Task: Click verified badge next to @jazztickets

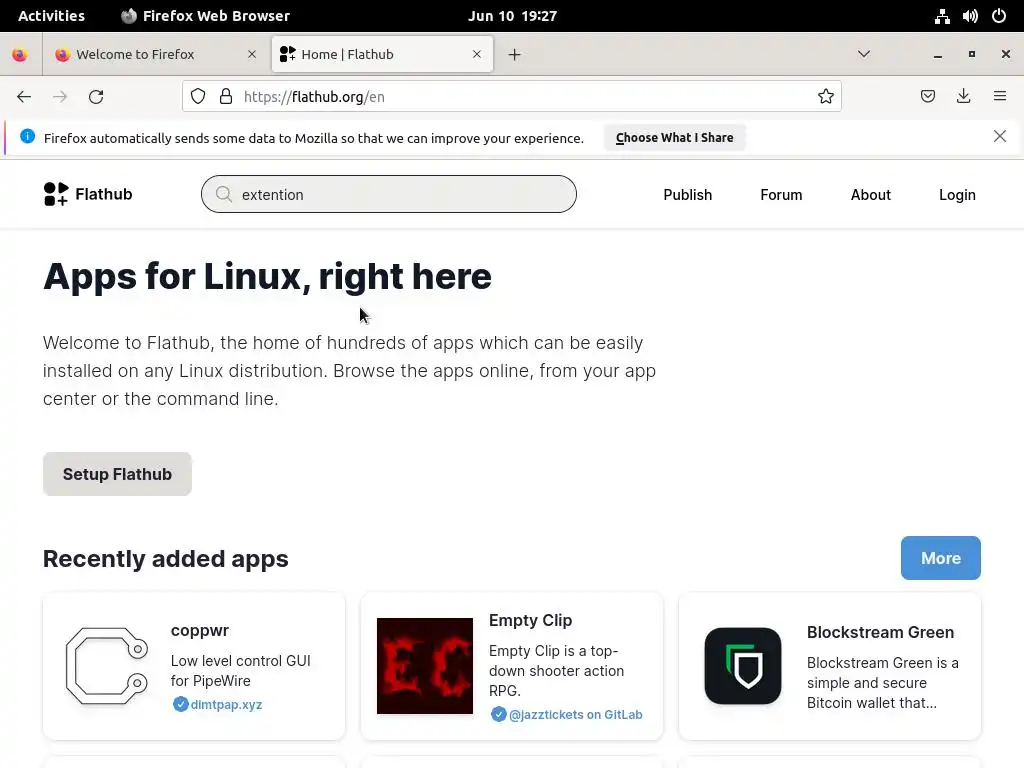Action: point(498,714)
